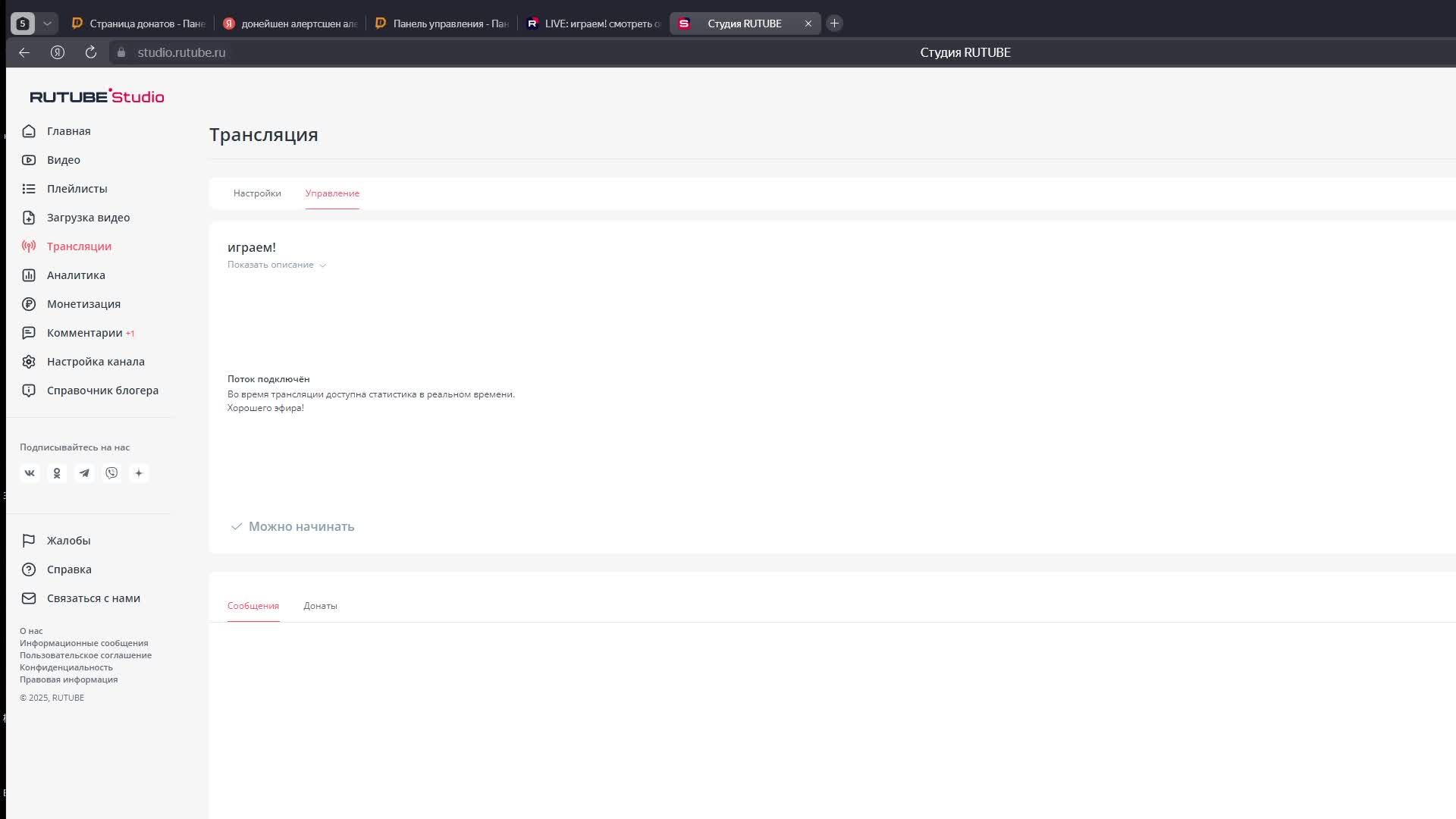Screen dimensions: 1456x819
Task: Click the Плейлисты list icon
Action: click(x=29, y=189)
